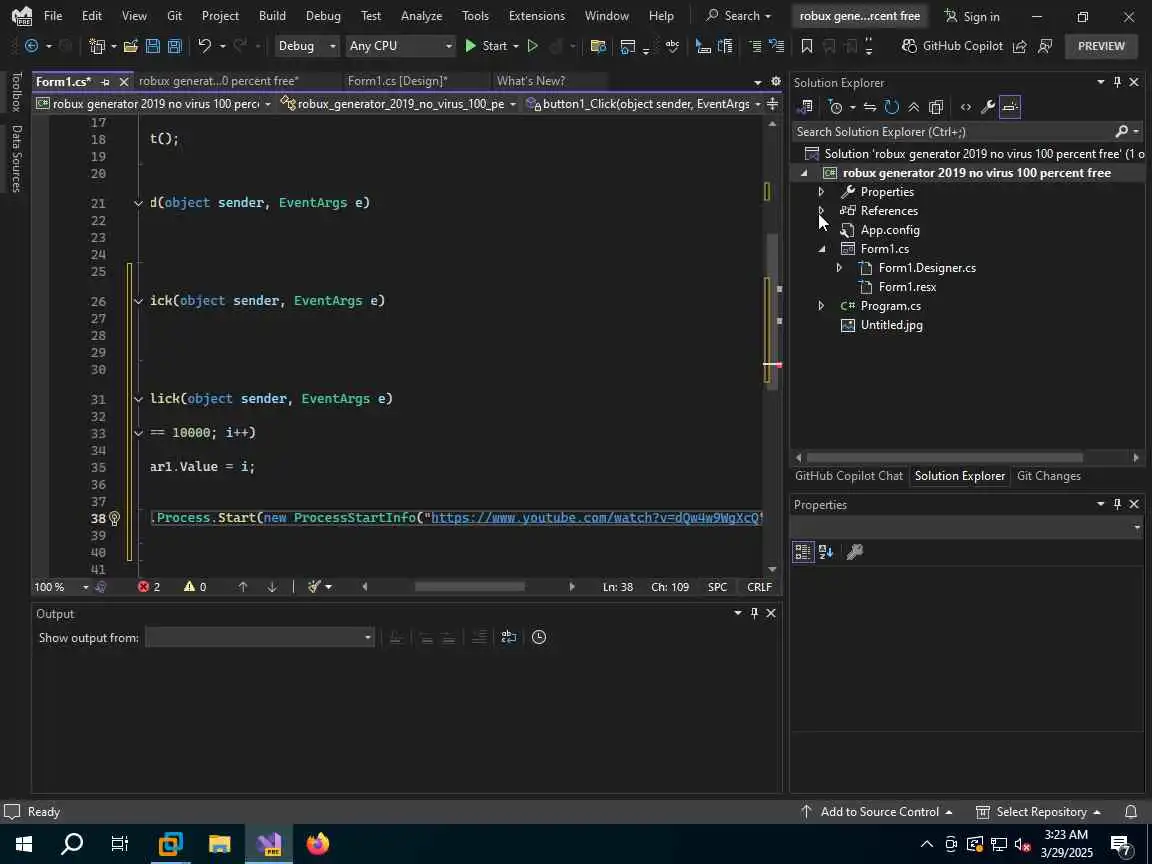This screenshot has height=864, width=1152.
Task: Toggle pin on Properties panel
Action: (x=1117, y=504)
